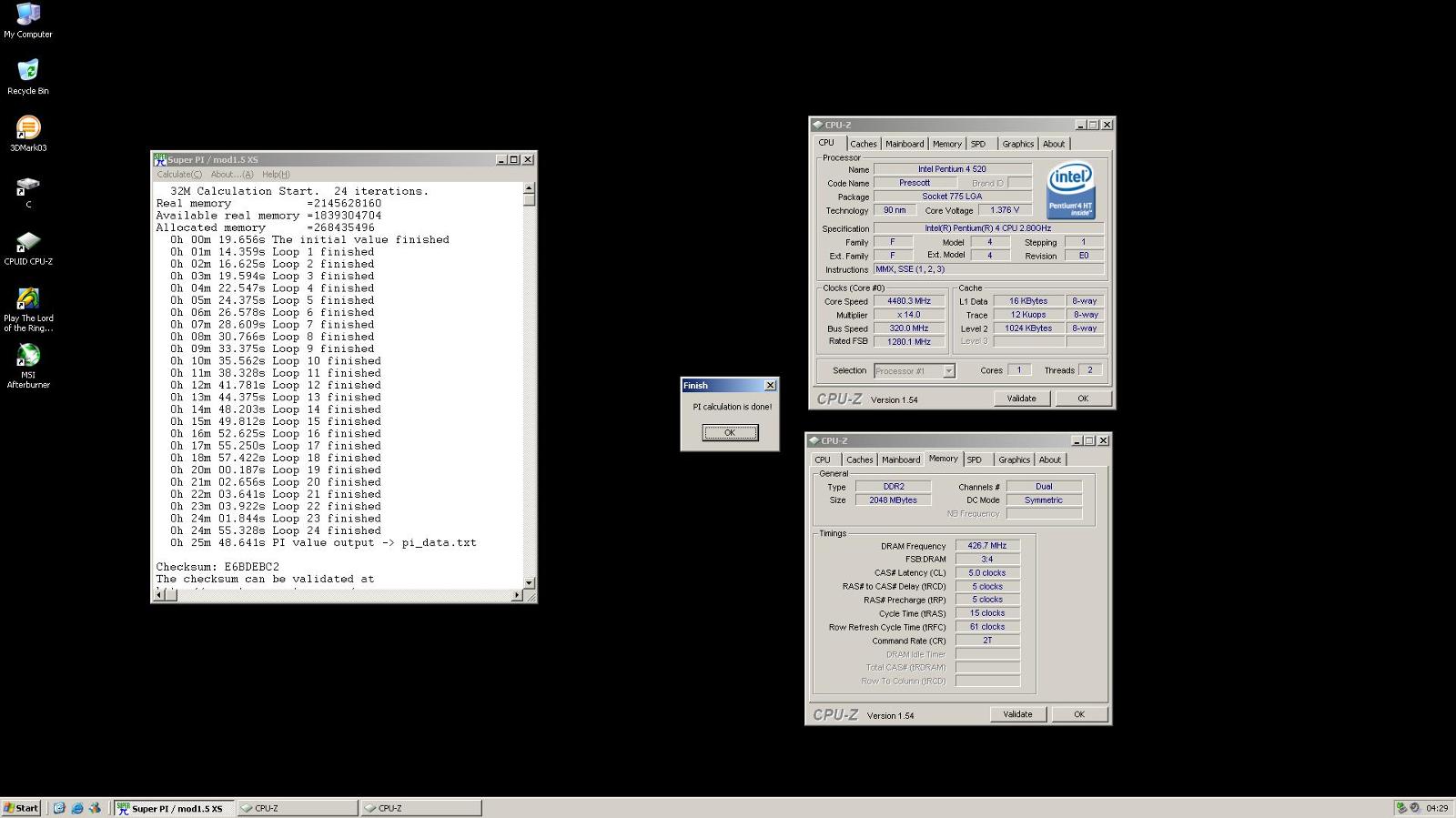The image size is (1456, 818).
Task: Select Mainboard tab in lower CPU-Z
Action: click(901, 459)
